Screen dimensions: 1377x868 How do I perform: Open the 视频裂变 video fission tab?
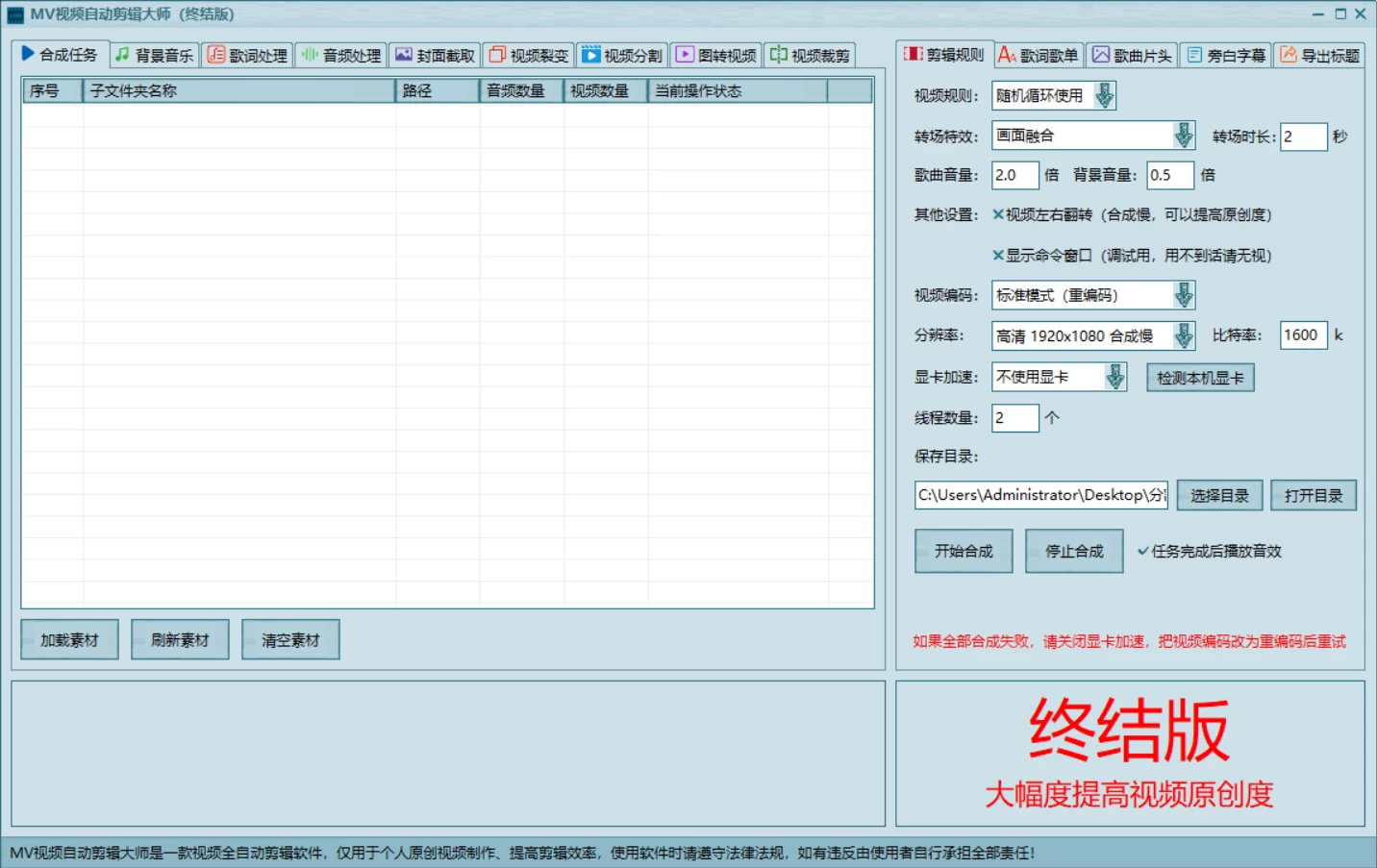(529, 55)
